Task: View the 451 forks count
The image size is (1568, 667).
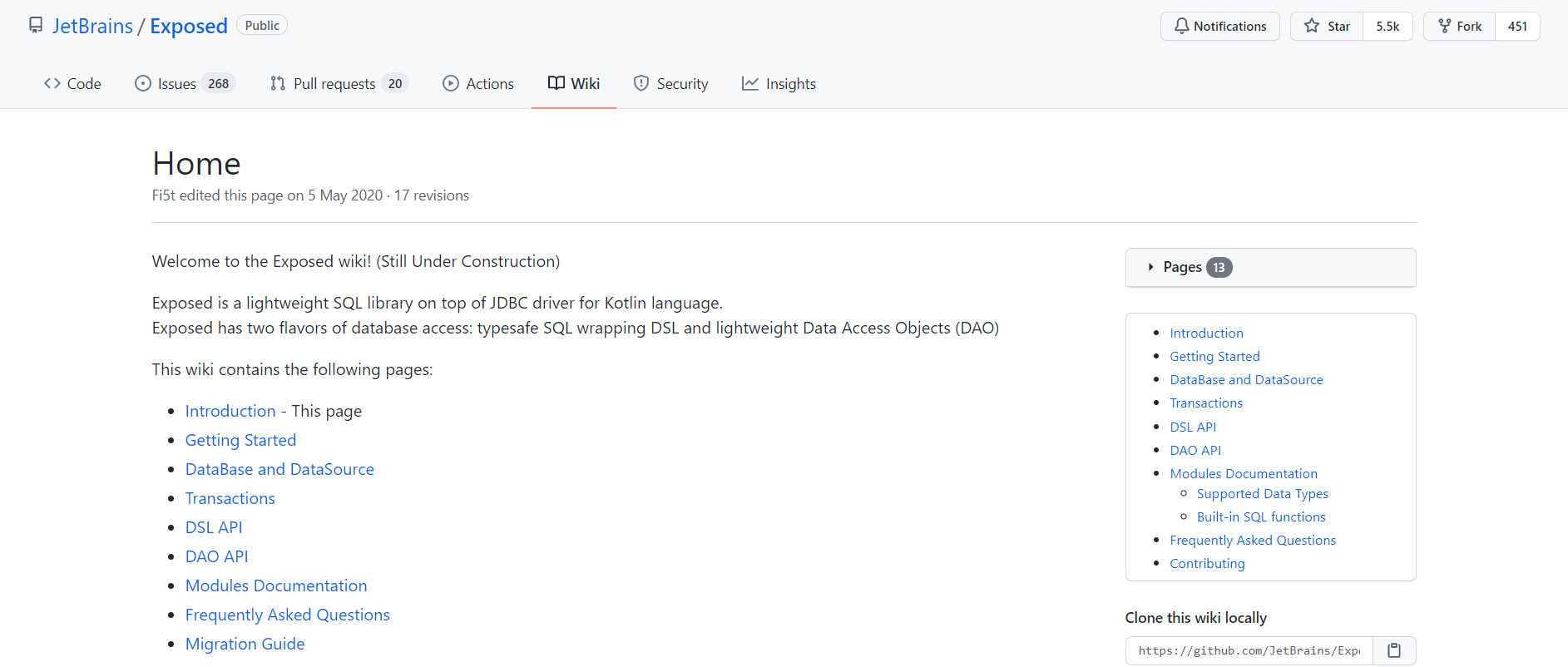Action: coord(1517,26)
